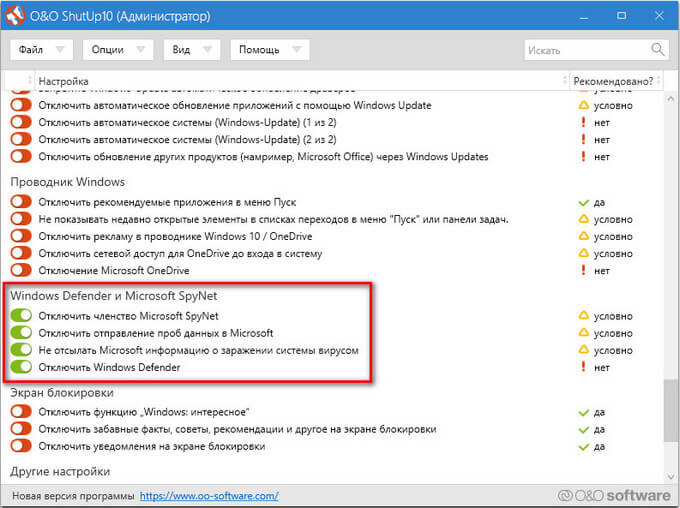Click warning triangle for Microsoft SpyNet membership
The width and height of the screenshot is (680, 508).
tap(584, 316)
